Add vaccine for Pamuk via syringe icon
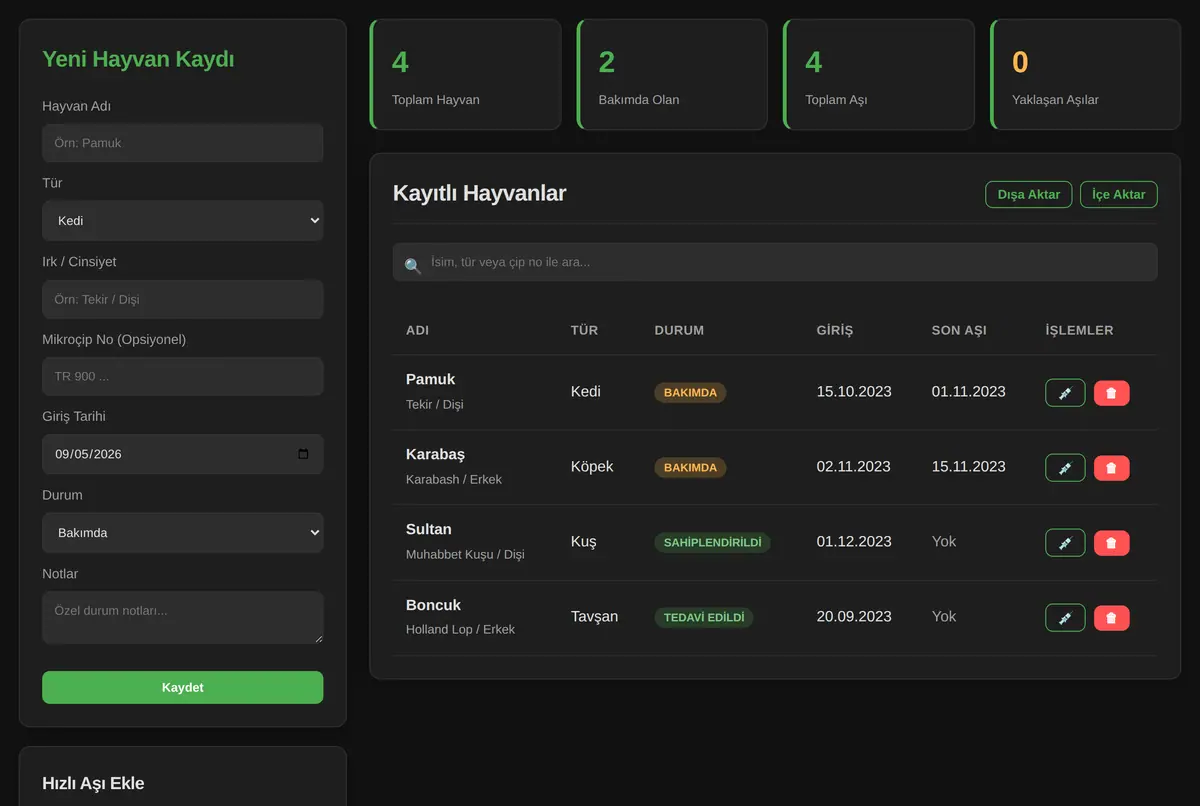This screenshot has height=806, width=1200. [x=1065, y=393]
